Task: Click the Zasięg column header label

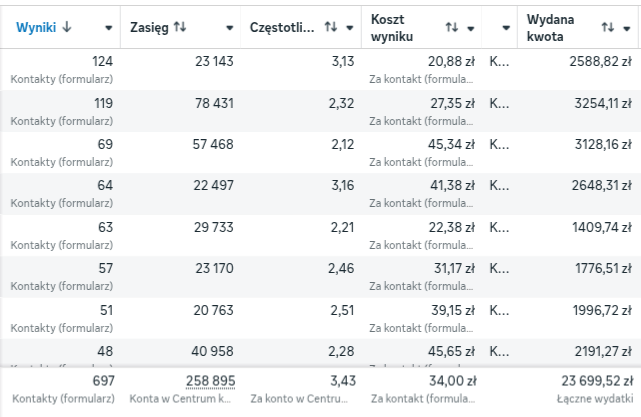Action: coord(150,26)
